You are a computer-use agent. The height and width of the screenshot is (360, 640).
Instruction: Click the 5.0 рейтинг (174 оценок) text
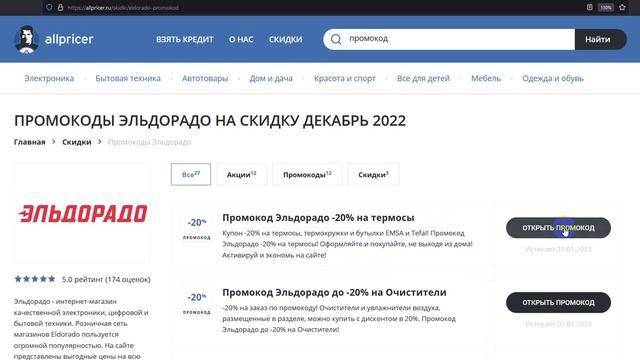coord(106,279)
